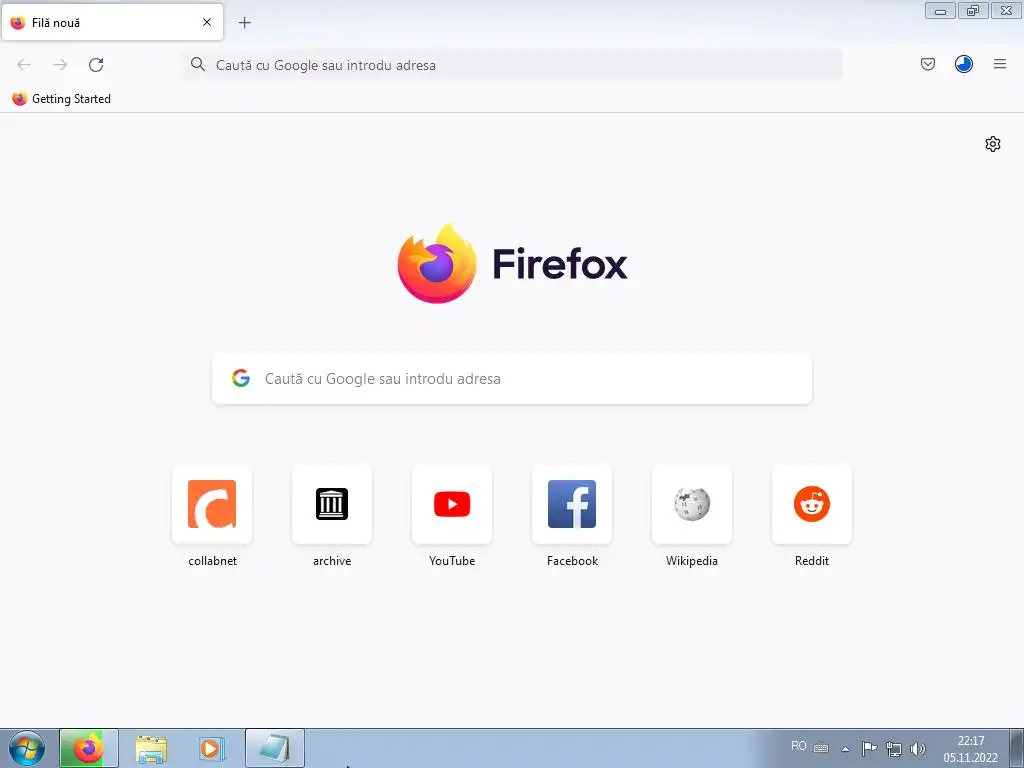Open the Reddit shortcut tile
Viewport: 1024px width, 768px height.
[x=812, y=504]
